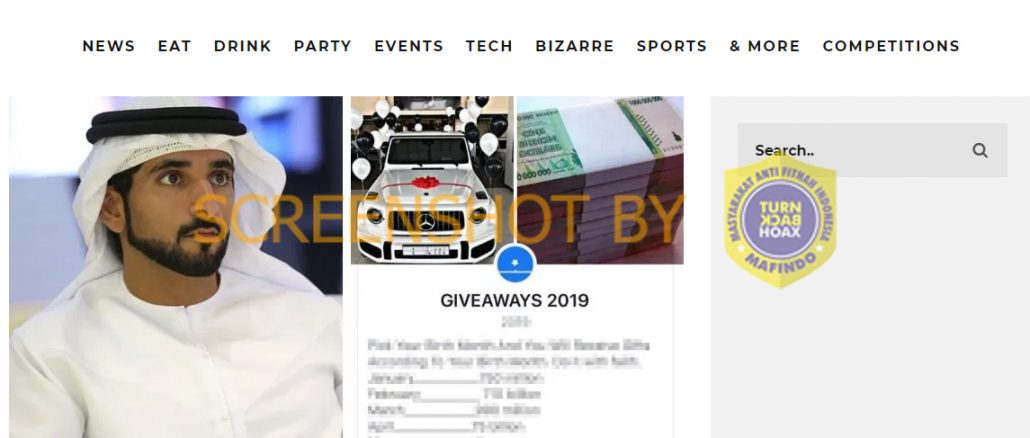1030x438 pixels.
Task: Click the man in white headdress photo
Action: pyautogui.click(x=175, y=267)
